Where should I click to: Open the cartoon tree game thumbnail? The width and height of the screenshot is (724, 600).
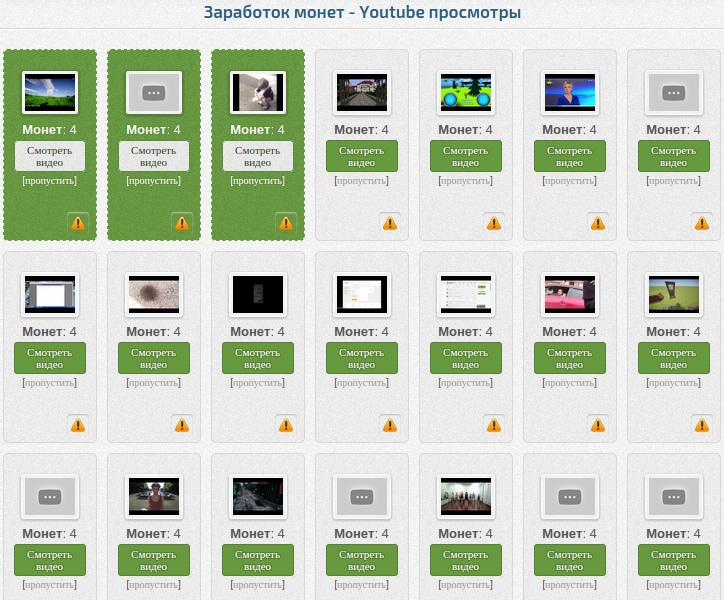(465, 92)
